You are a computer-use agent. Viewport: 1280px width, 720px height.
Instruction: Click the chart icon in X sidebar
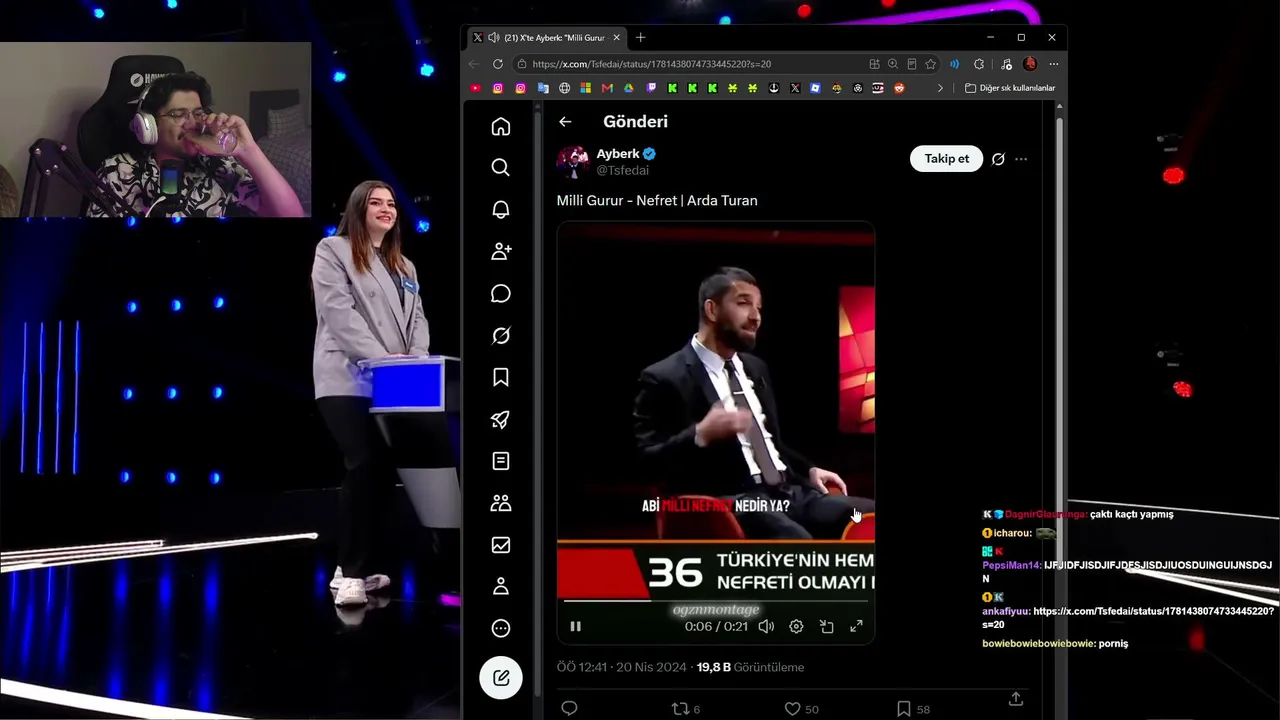coord(501,545)
